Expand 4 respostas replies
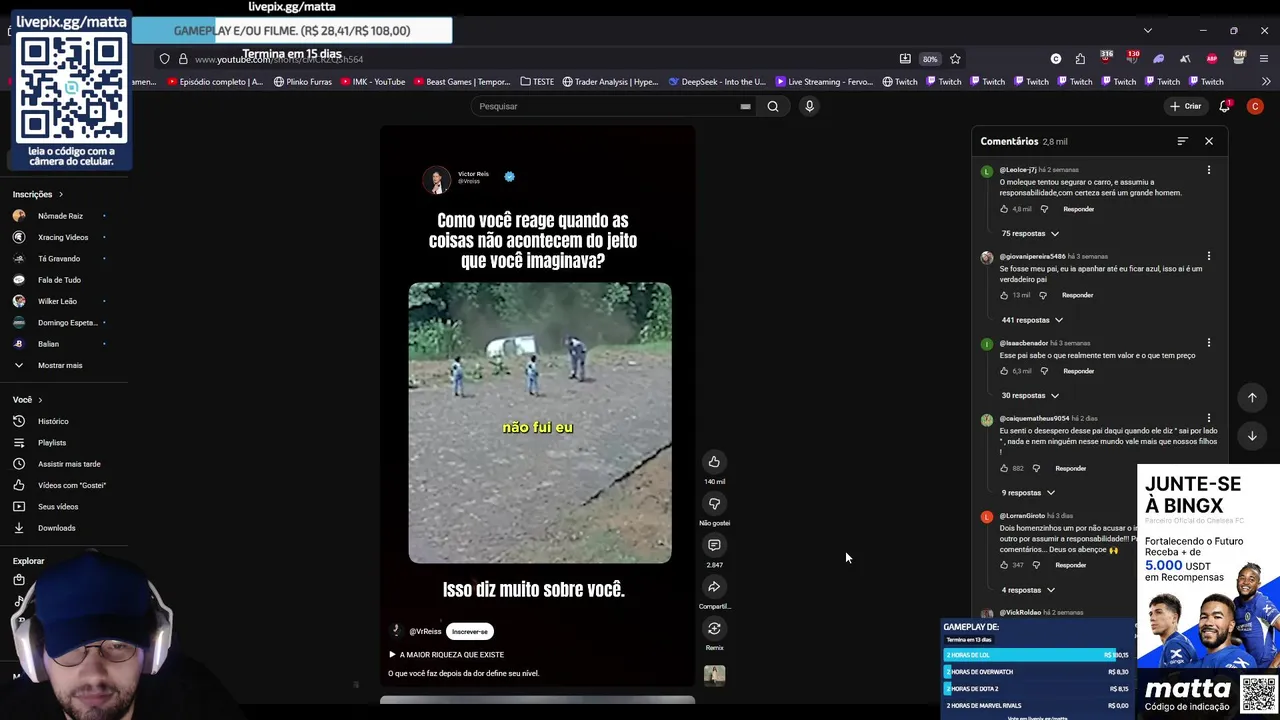Screen dimensions: 1280x720 click(x=1028, y=590)
